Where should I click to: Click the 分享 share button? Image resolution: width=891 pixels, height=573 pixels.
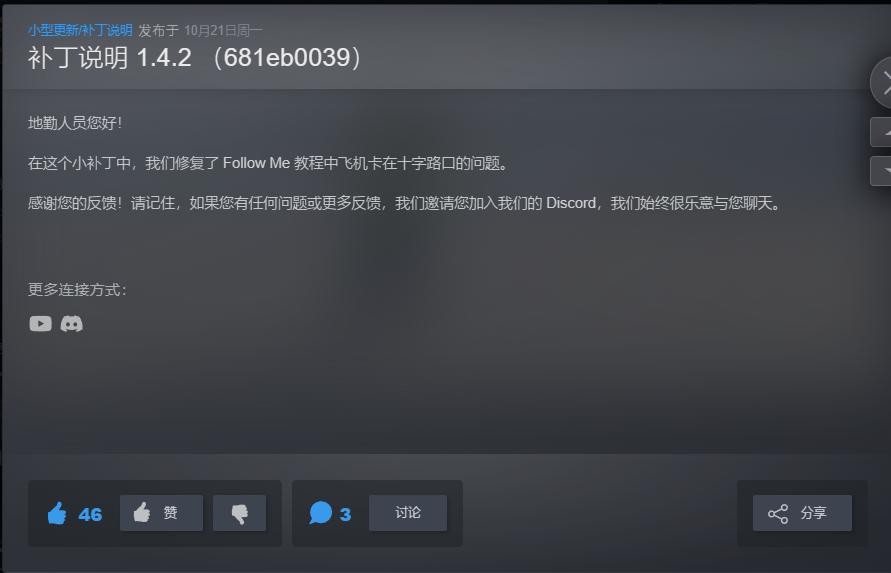point(802,513)
